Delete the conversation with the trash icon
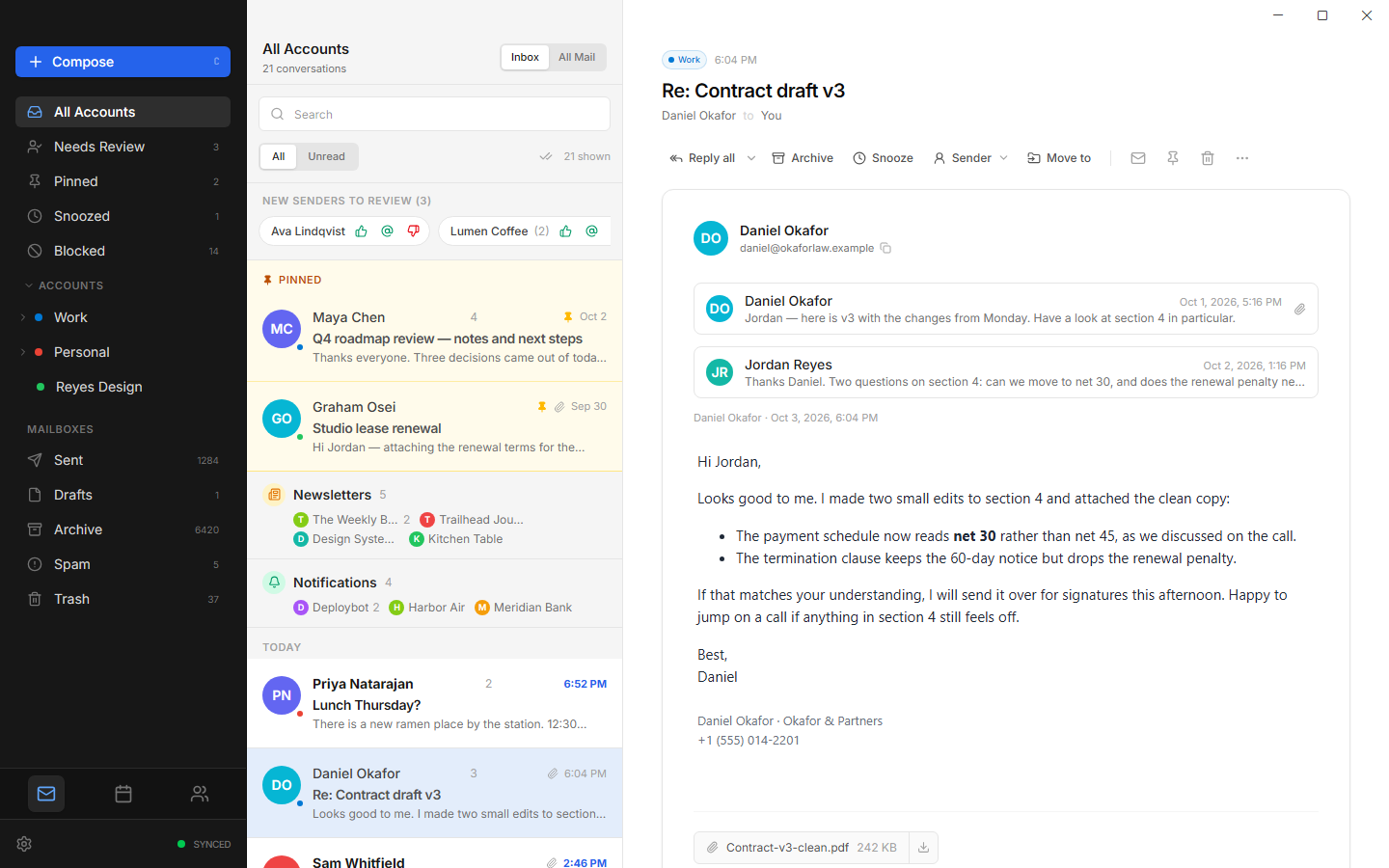This screenshot has width=1389, height=868. (1208, 158)
